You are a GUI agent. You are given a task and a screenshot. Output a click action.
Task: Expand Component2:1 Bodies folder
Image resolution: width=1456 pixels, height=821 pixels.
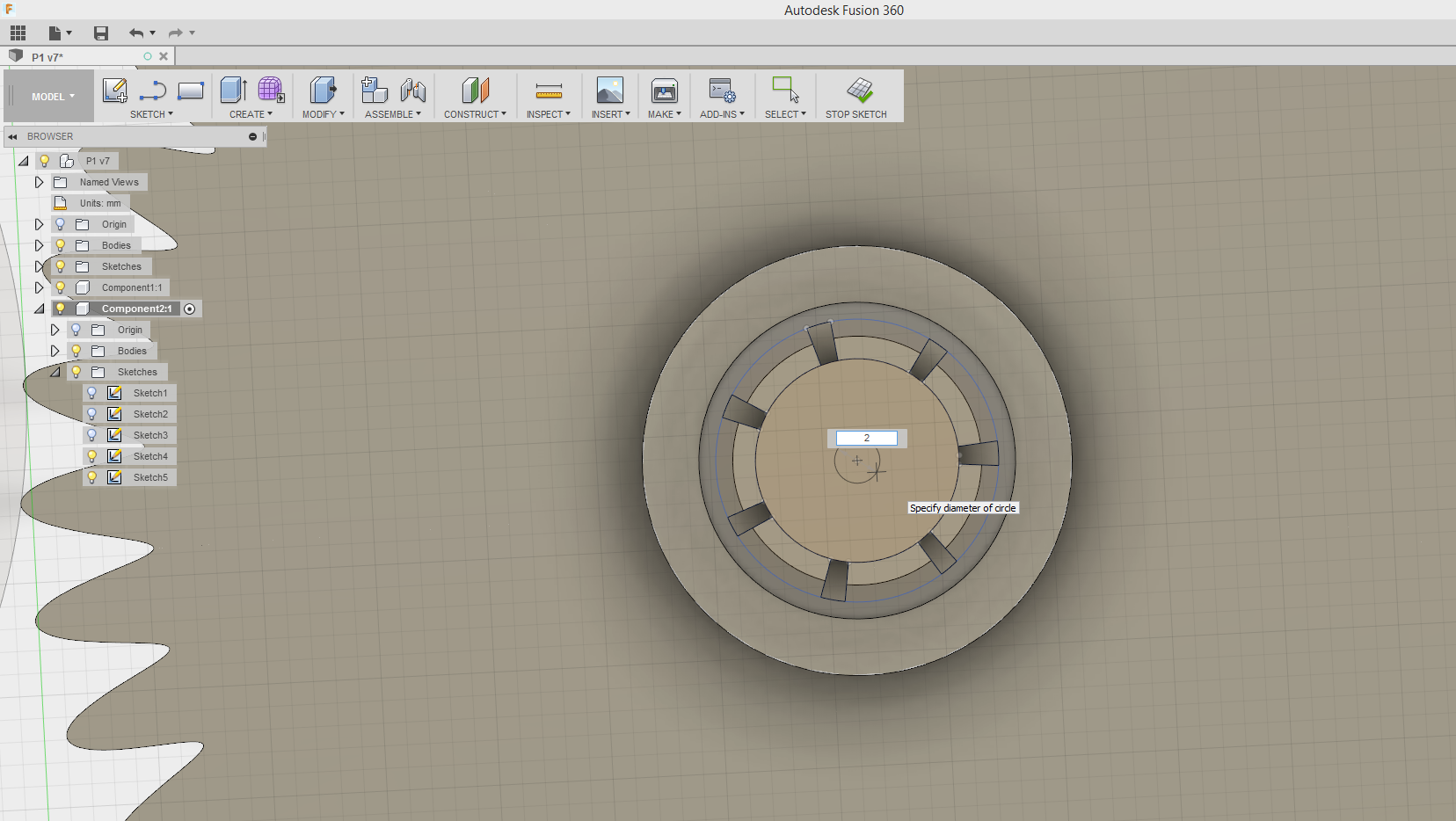click(55, 351)
